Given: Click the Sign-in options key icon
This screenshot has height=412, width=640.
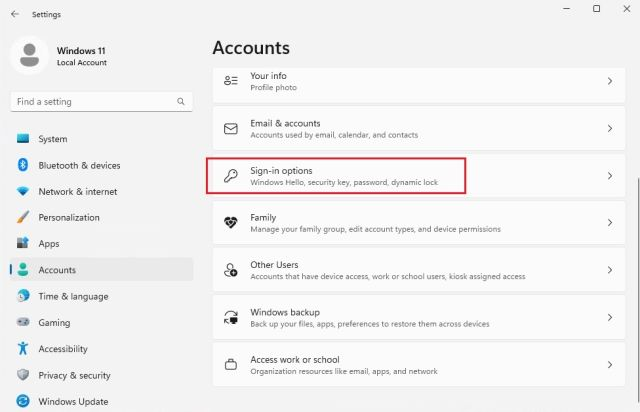Looking at the screenshot, I should 231,176.
